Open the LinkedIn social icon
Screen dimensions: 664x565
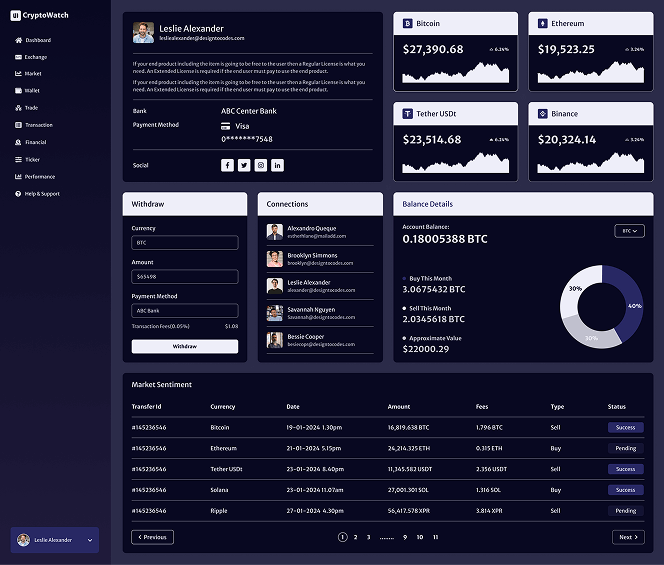click(x=277, y=165)
